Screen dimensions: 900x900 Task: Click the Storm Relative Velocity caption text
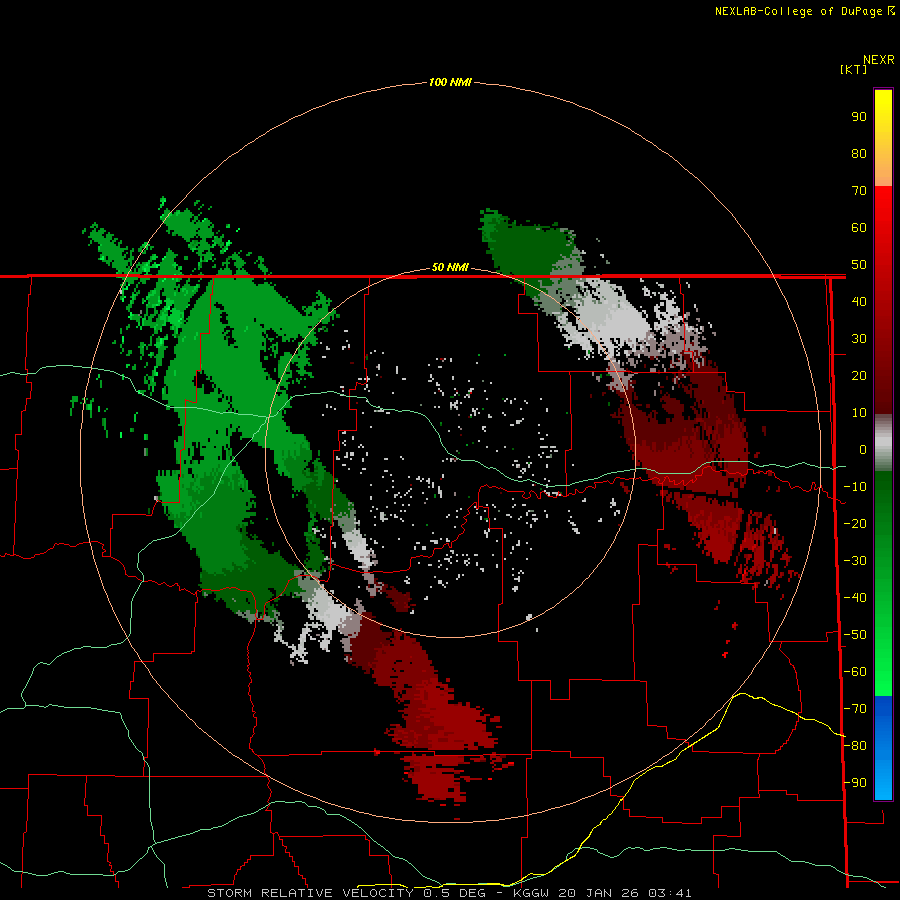[x=449, y=893]
